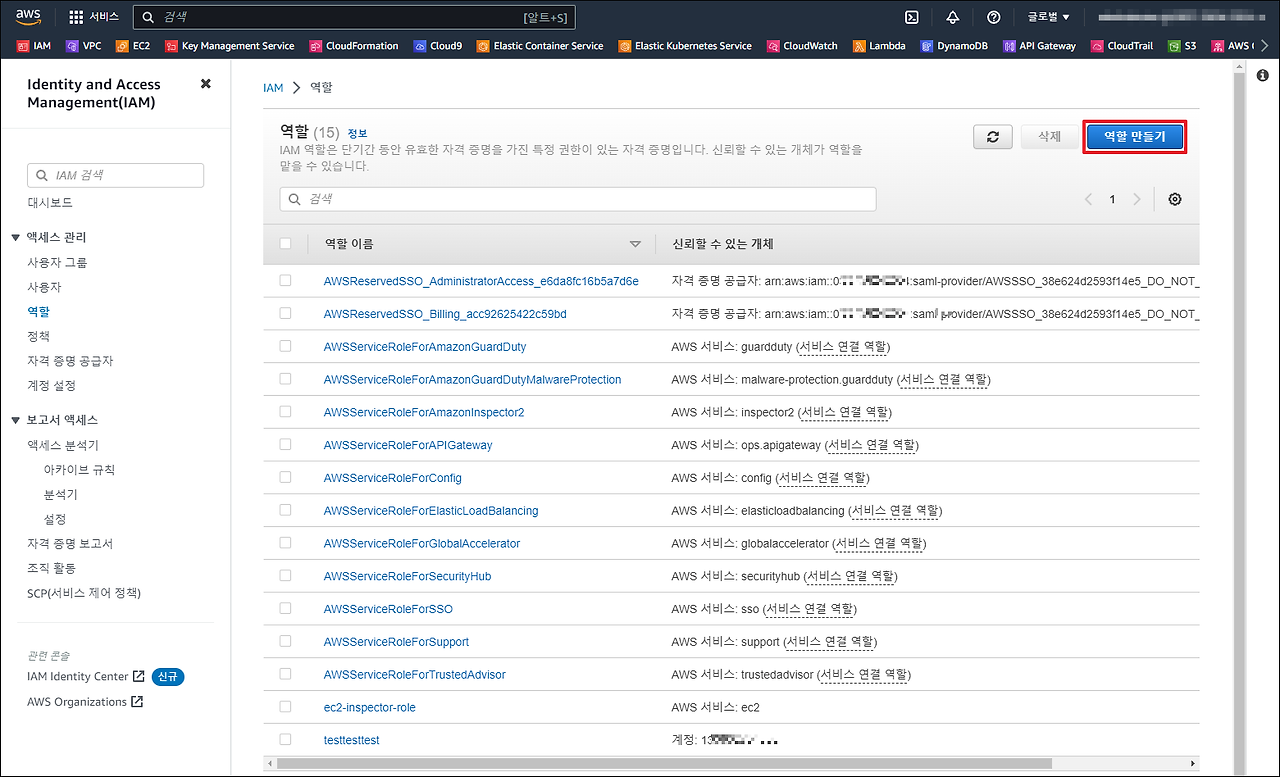
Task: Open ec2-inspector-role link
Action: (x=370, y=707)
